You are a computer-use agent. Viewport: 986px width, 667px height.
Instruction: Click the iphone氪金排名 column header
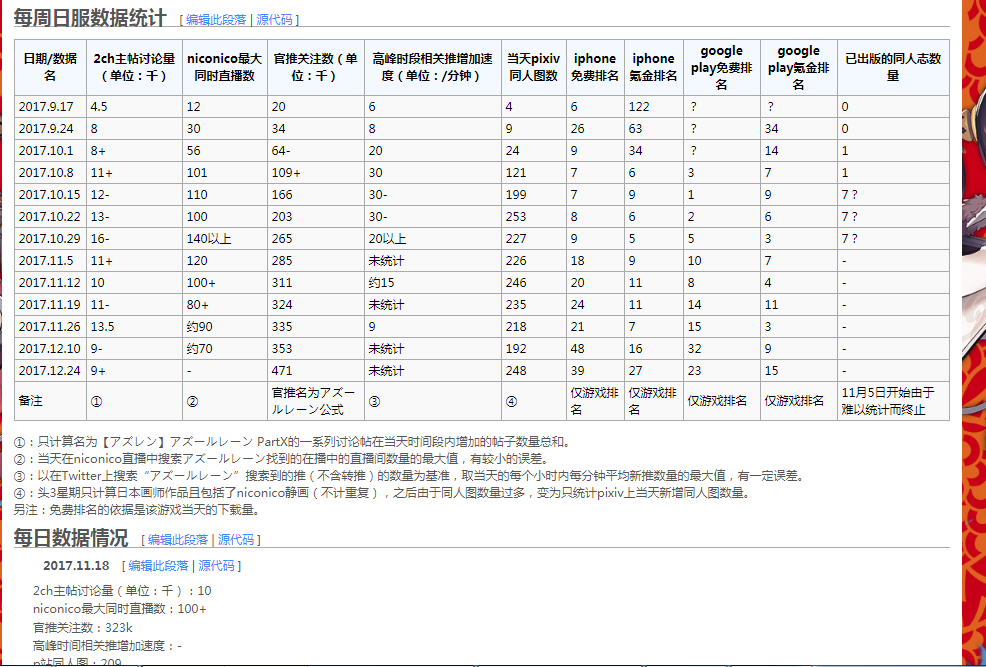point(653,67)
